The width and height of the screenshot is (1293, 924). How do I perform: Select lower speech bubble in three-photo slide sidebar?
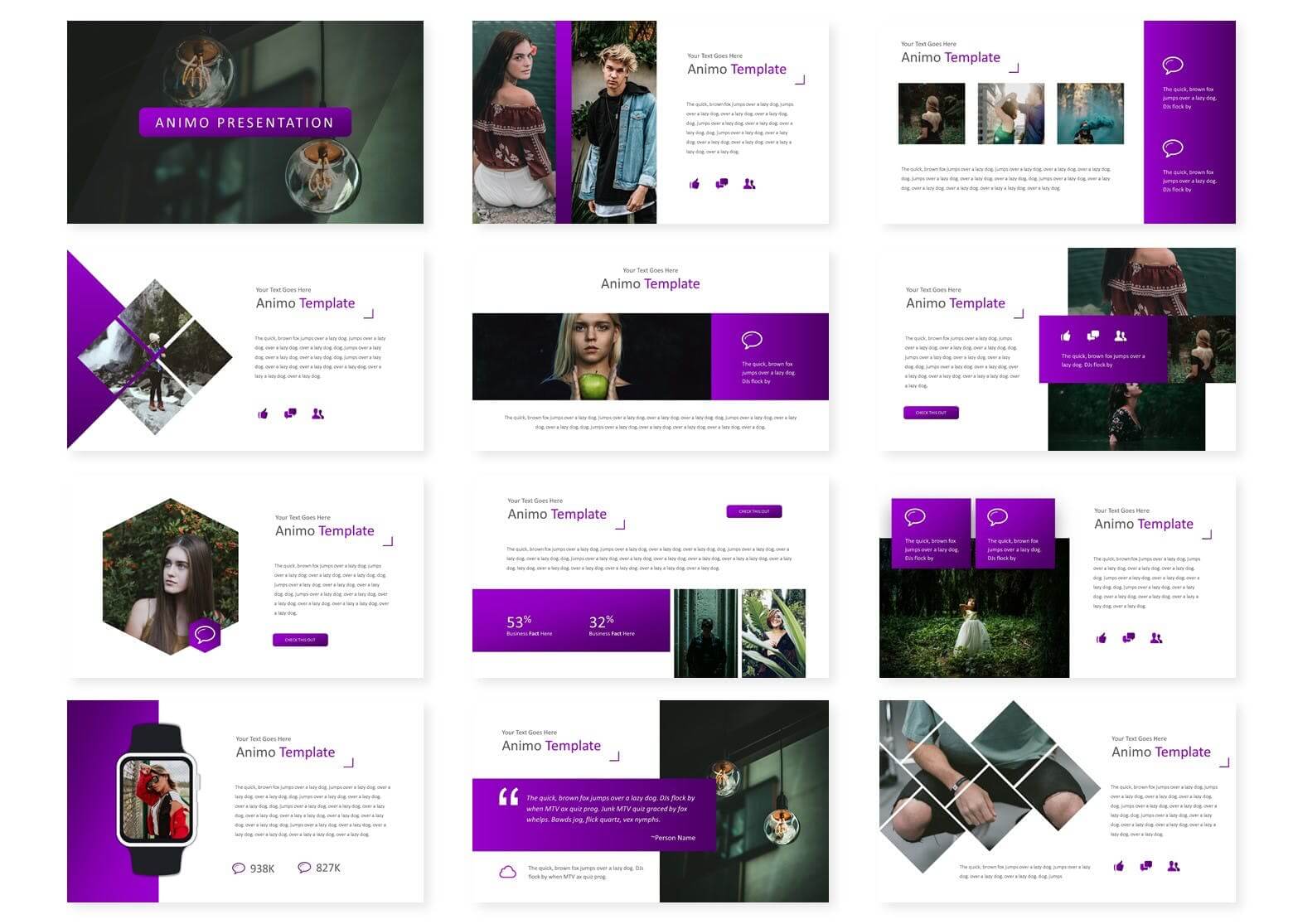1173,148
